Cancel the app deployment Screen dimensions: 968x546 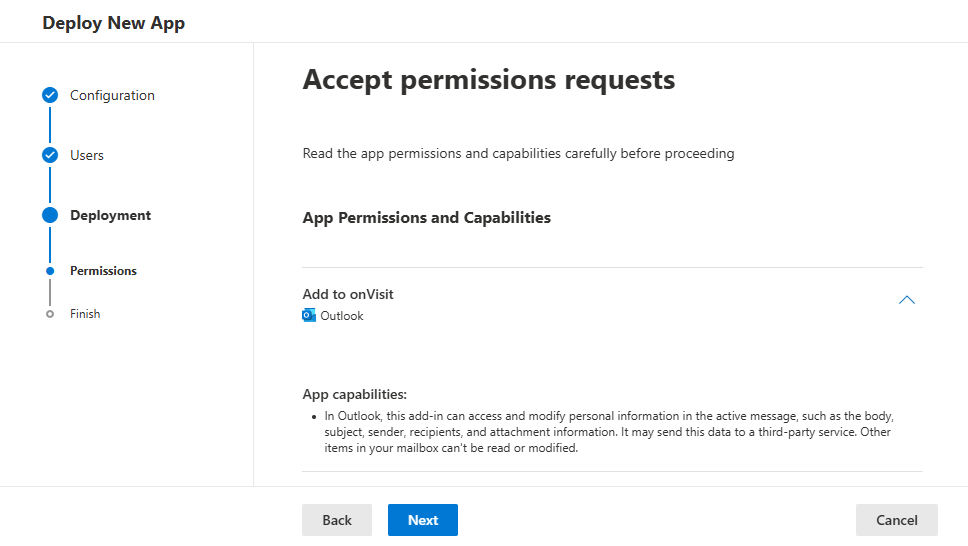pyautogui.click(x=896, y=520)
